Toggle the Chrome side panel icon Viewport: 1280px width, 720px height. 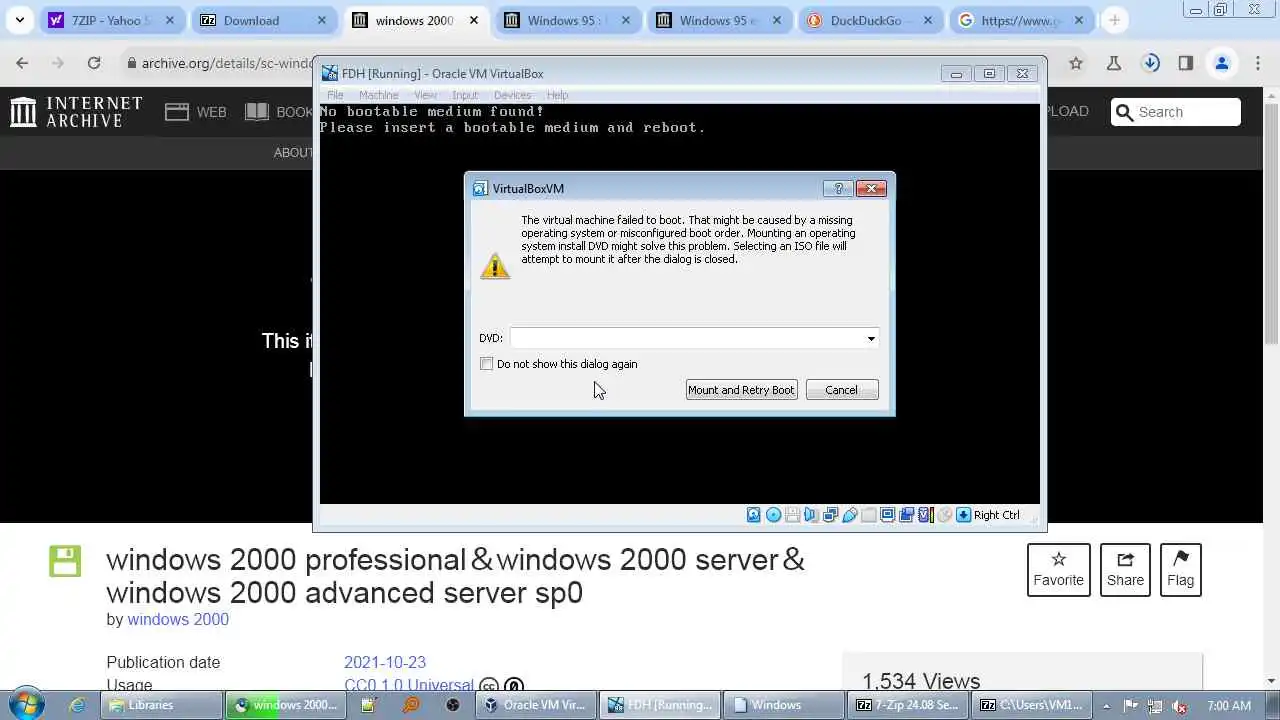click(x=1186, y=63)
